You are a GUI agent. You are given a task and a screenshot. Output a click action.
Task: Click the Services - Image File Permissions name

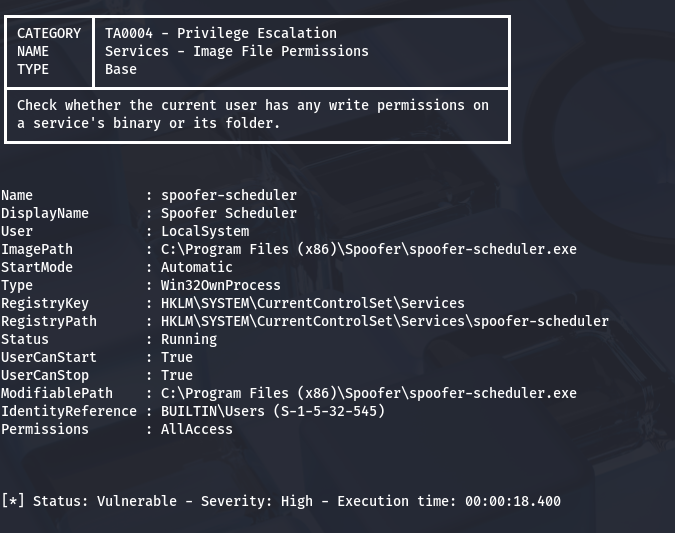pos(236,51)
